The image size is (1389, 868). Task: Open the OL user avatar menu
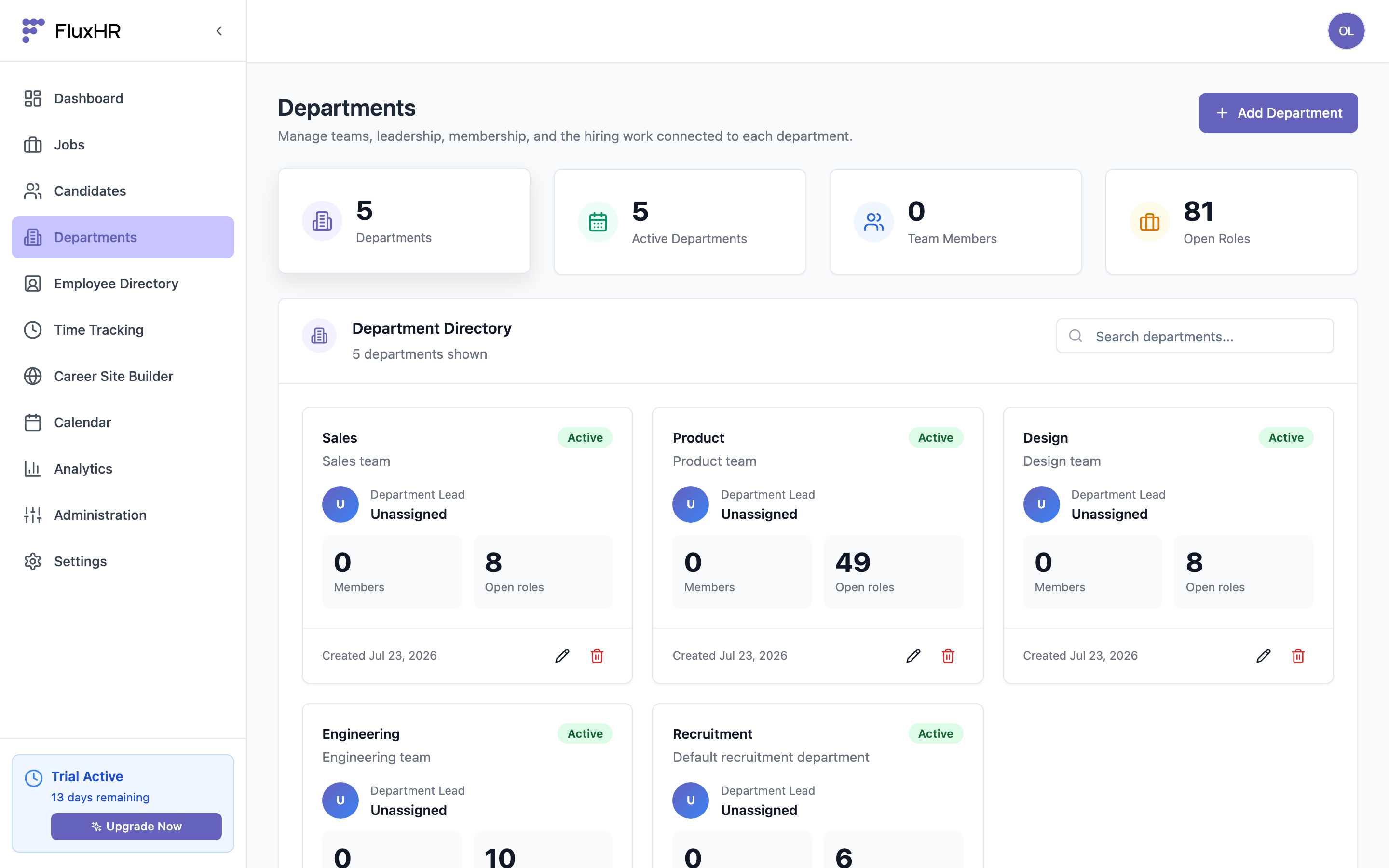click(x=1346, y=31)
